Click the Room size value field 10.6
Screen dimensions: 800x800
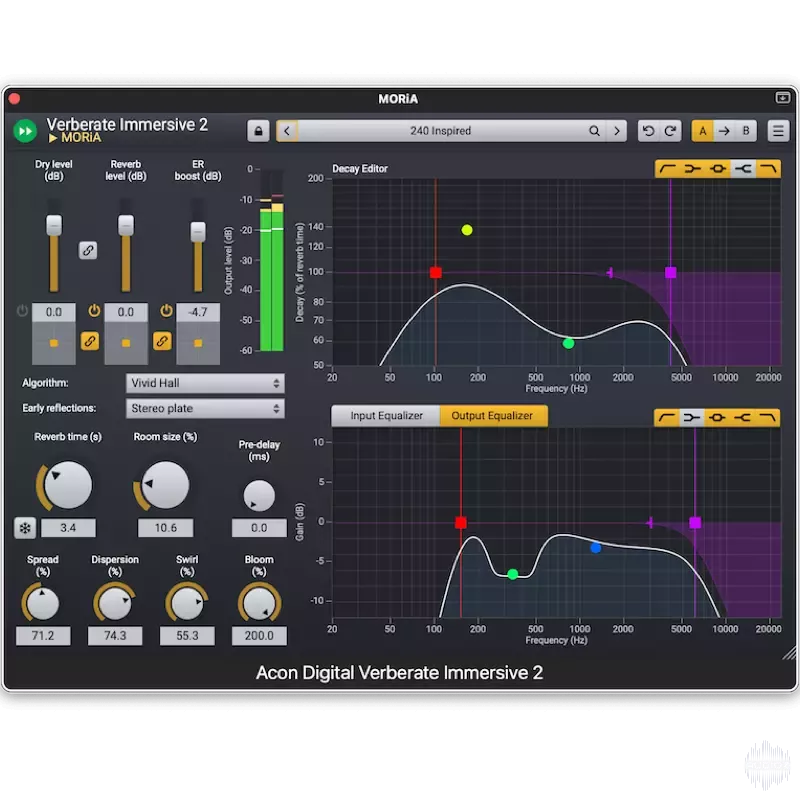(x=165, y=528)
